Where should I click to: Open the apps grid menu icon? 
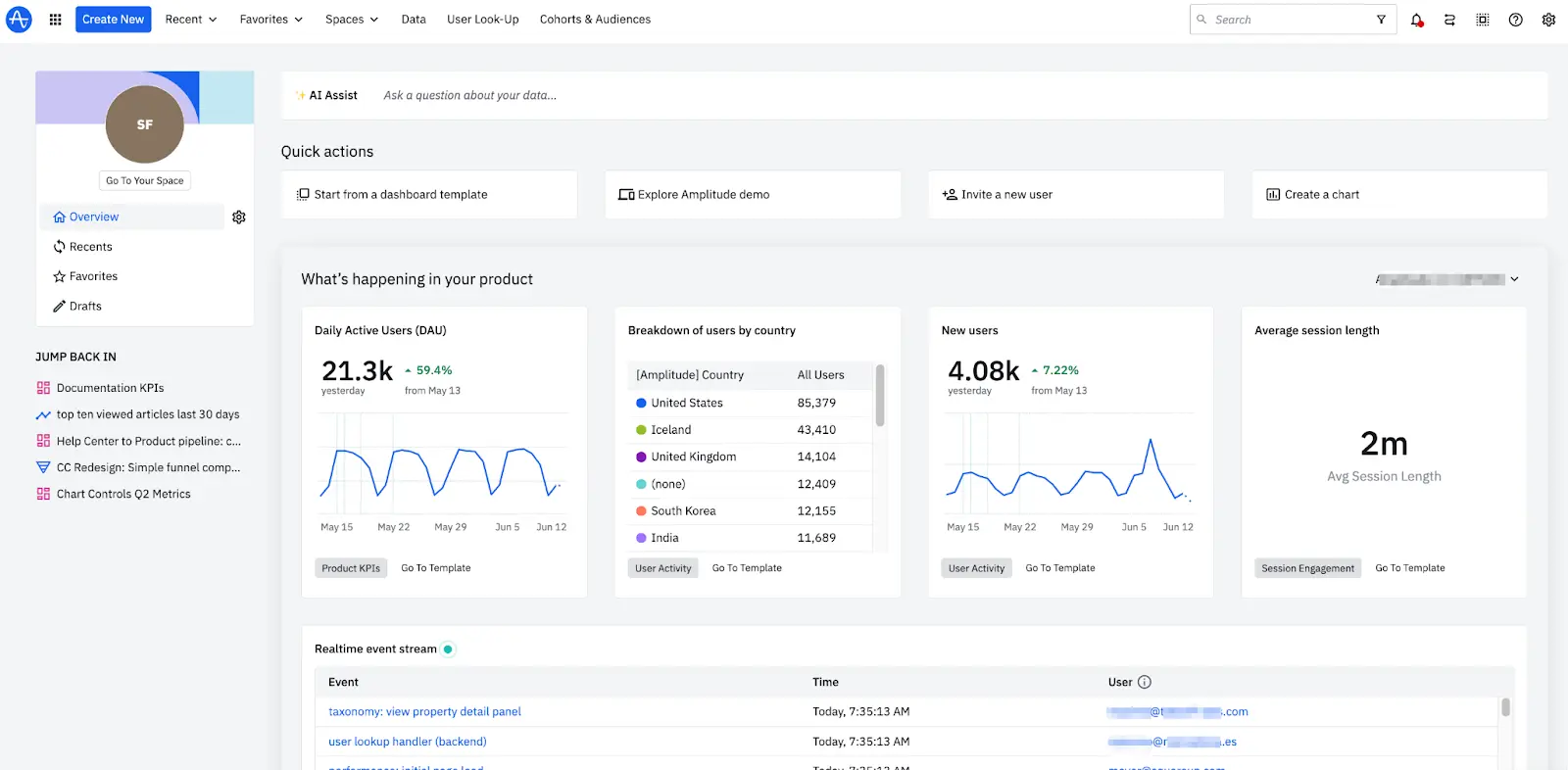pos(55,20)
